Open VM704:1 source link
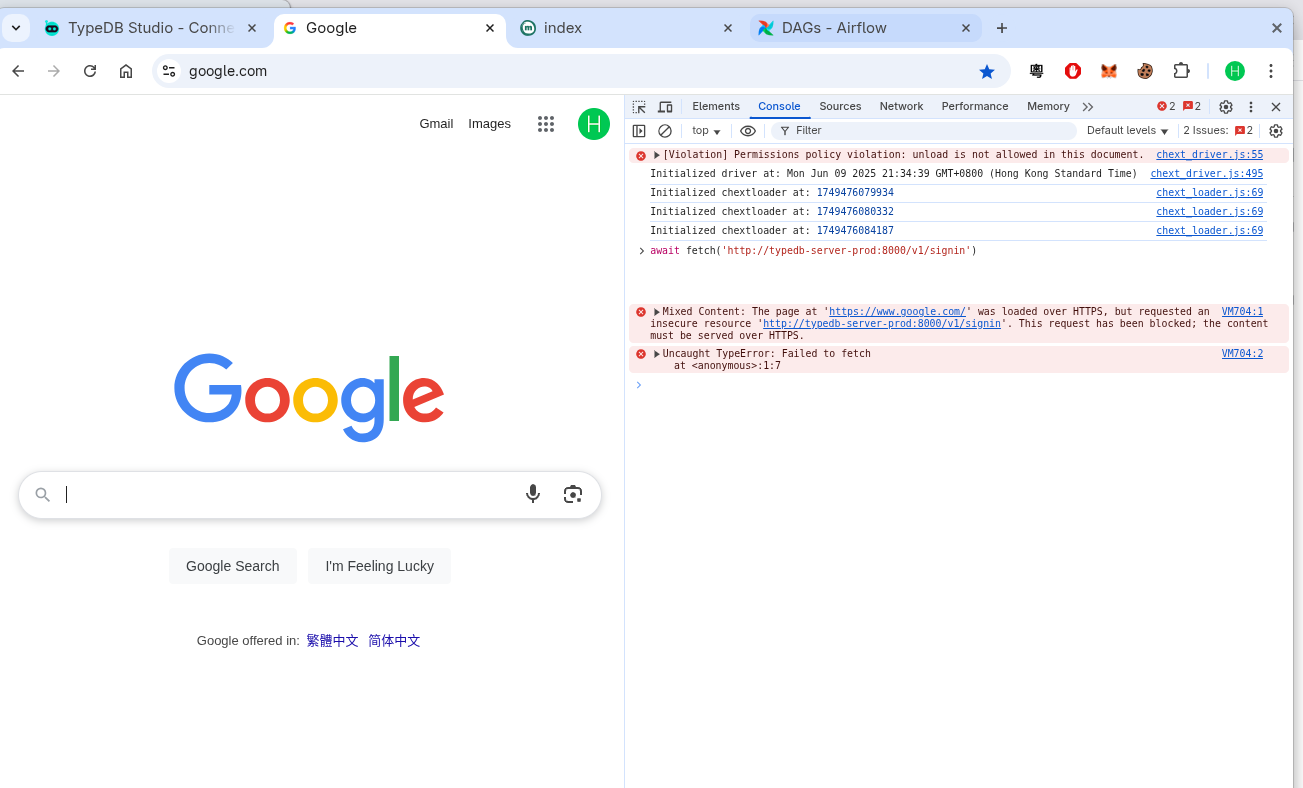The width and height of the screenshot is (1303, 788). tap(1242, 312)
